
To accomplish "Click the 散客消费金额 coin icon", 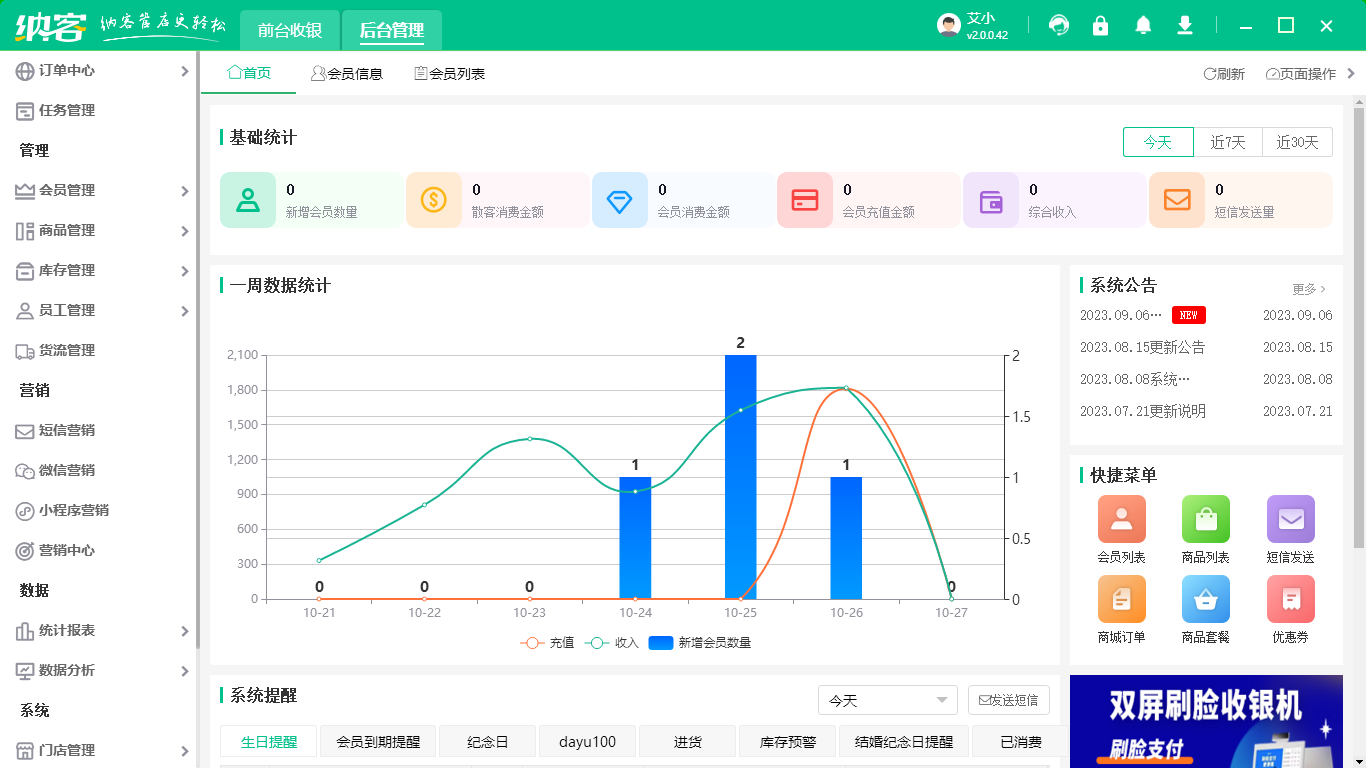I will (434, 200).
